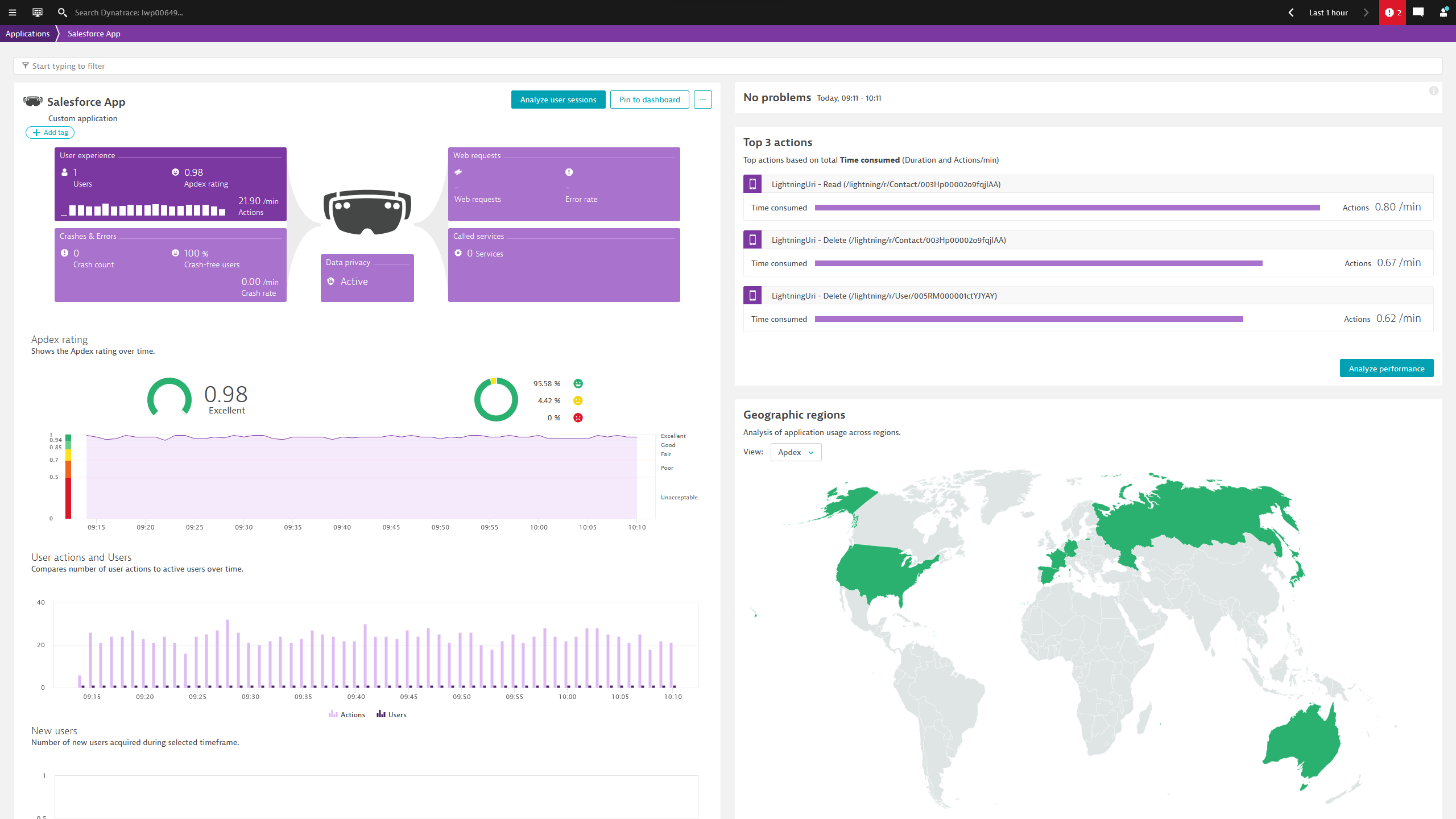The image size is (1456, 819).
Task: Click the No problems heading
Action: point(777,97)
